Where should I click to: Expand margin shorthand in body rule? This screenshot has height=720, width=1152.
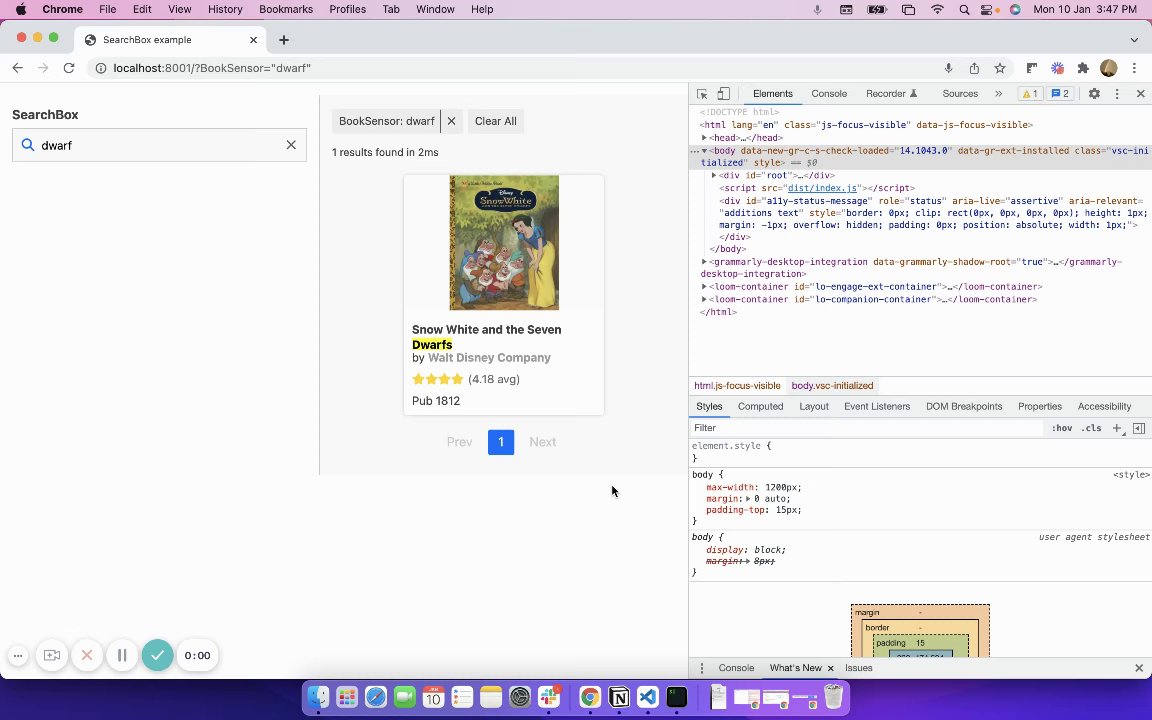click(748, 499)
